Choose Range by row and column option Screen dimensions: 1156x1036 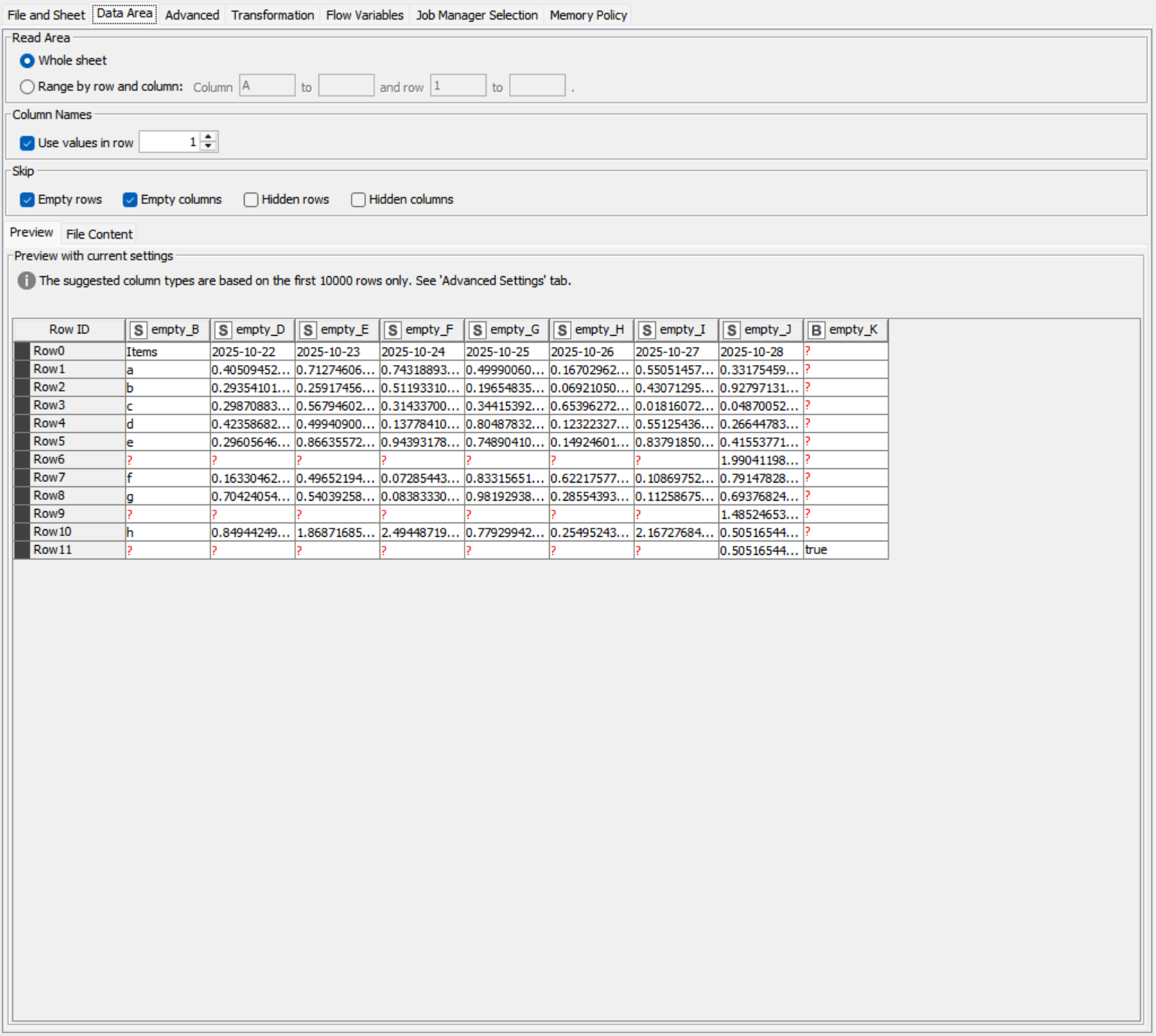point(28,87)
